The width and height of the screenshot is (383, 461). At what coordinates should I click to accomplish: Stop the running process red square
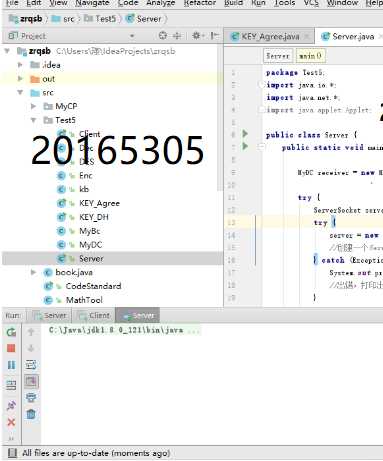11,348
